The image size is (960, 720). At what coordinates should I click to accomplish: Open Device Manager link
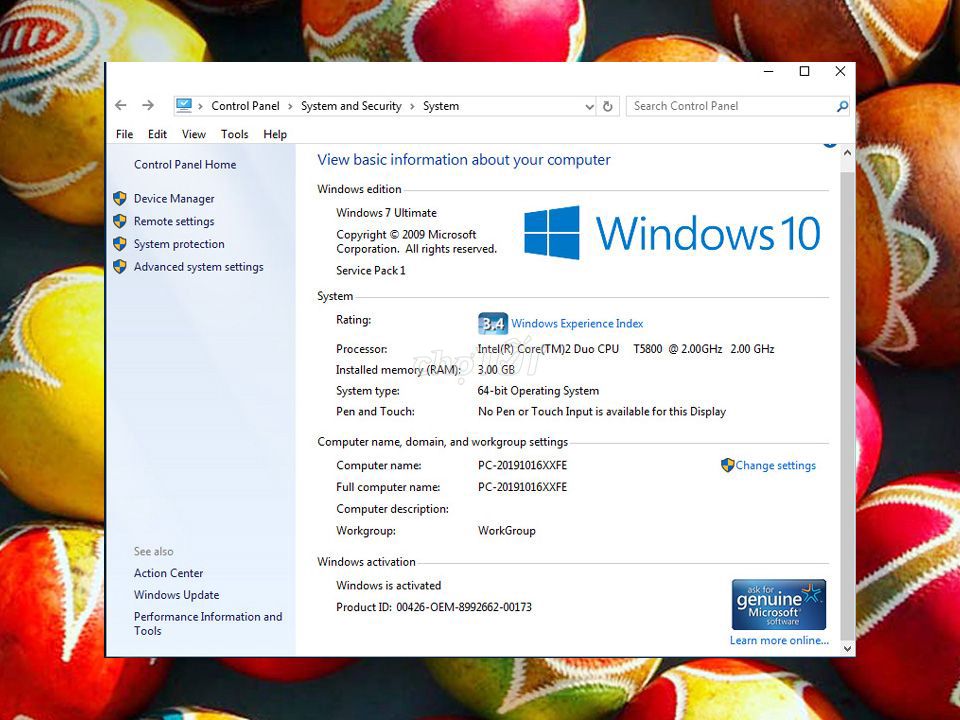tap(174, 198)
